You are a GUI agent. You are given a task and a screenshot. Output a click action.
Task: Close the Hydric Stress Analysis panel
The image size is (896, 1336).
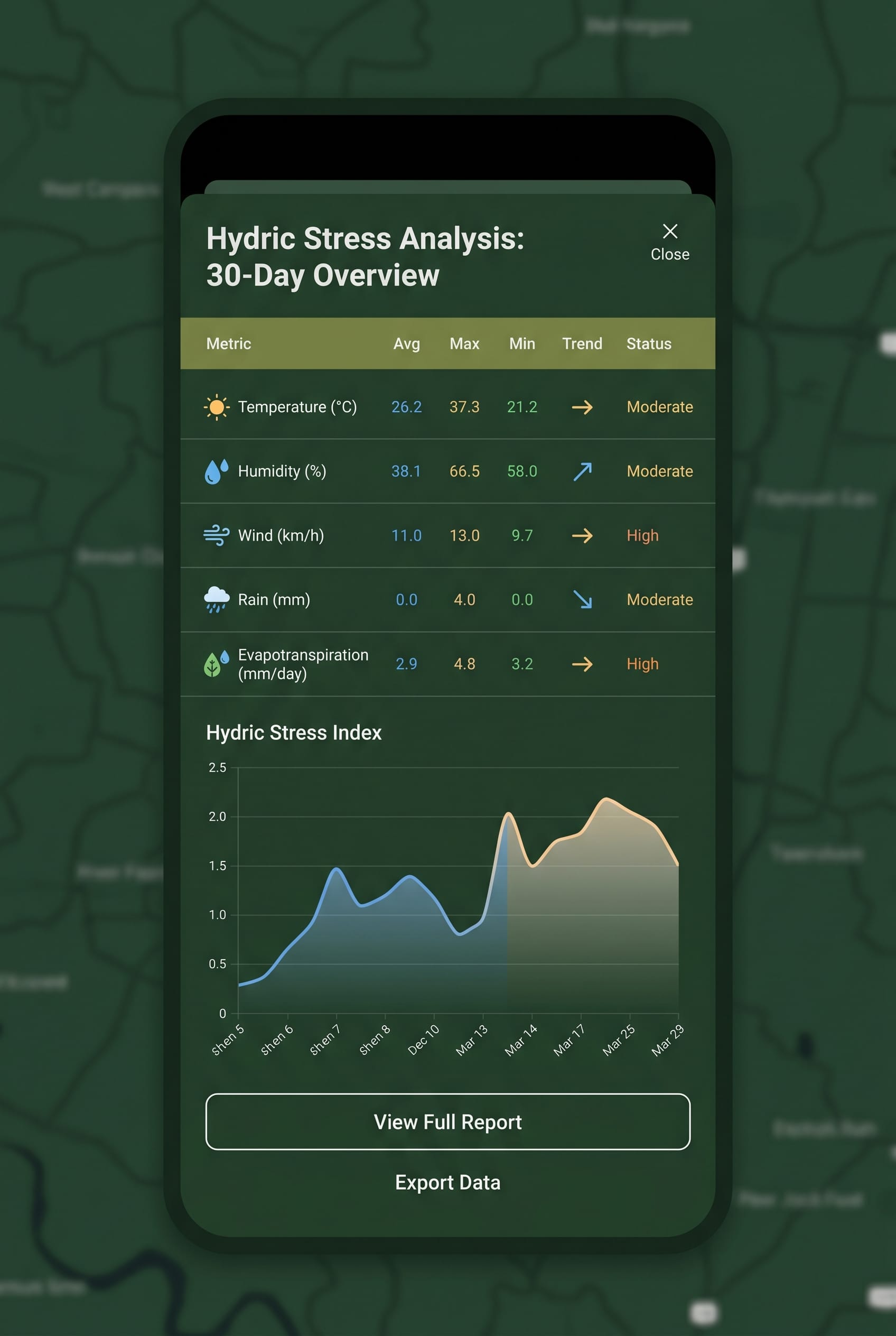(x=669, y=241)
